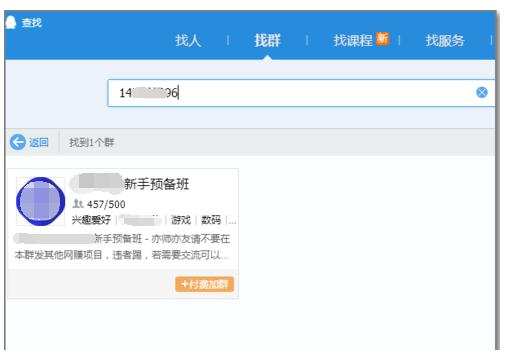This screenshot has height=361, width=512.
Task: Click the group description starting 本群发其他网赚项目
Action: pyautogui.click(x=121, y=255)
